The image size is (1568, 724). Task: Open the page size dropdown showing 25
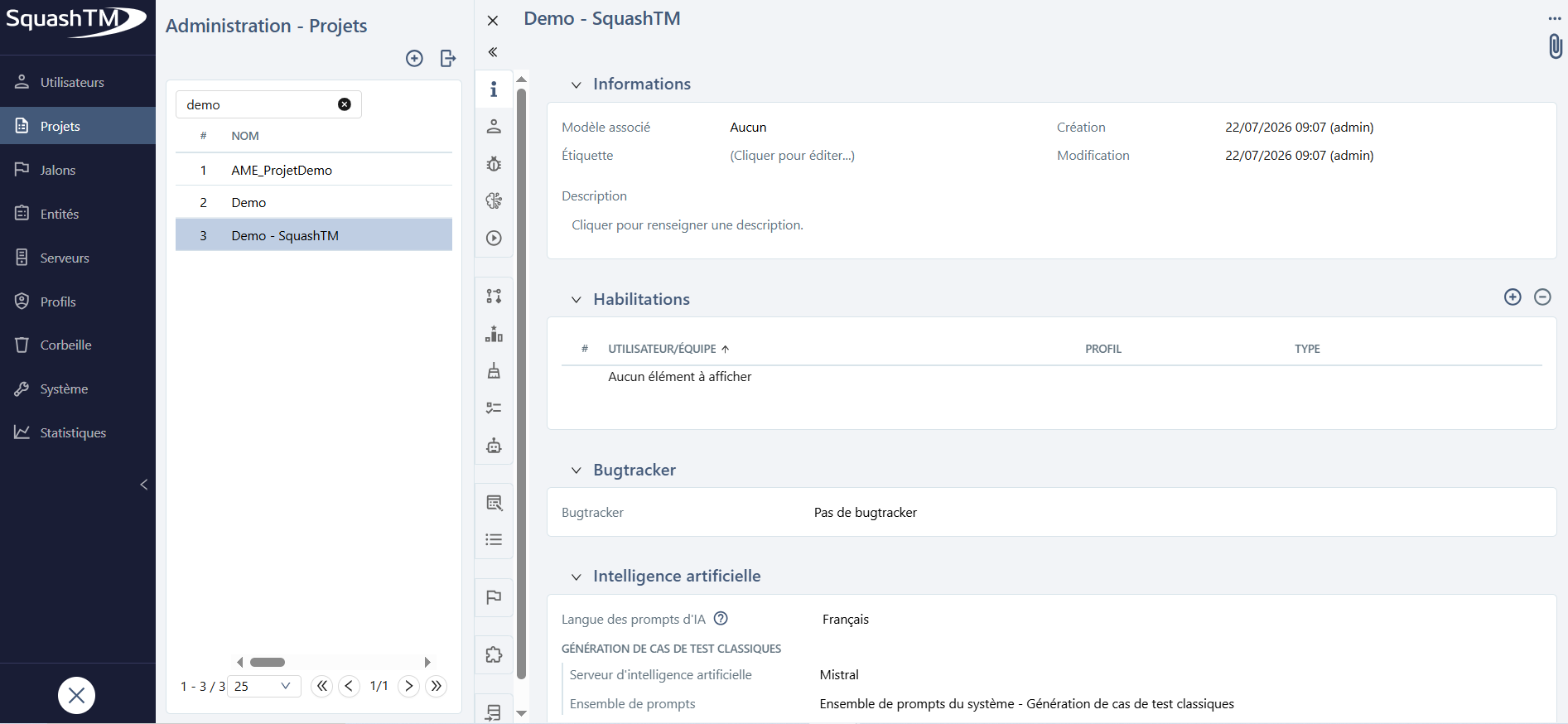click(263, 686)
